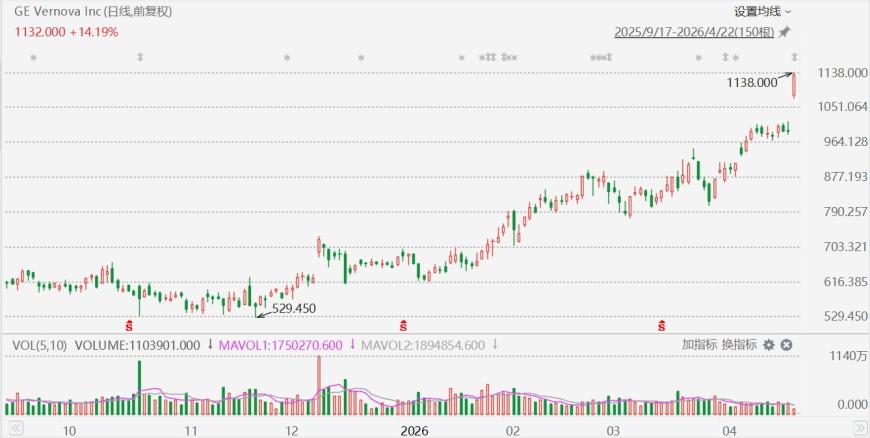Viewport: 870px width, 438px height.
Task: Click the down arrow after MAVOL2 value
Action: 495,345
